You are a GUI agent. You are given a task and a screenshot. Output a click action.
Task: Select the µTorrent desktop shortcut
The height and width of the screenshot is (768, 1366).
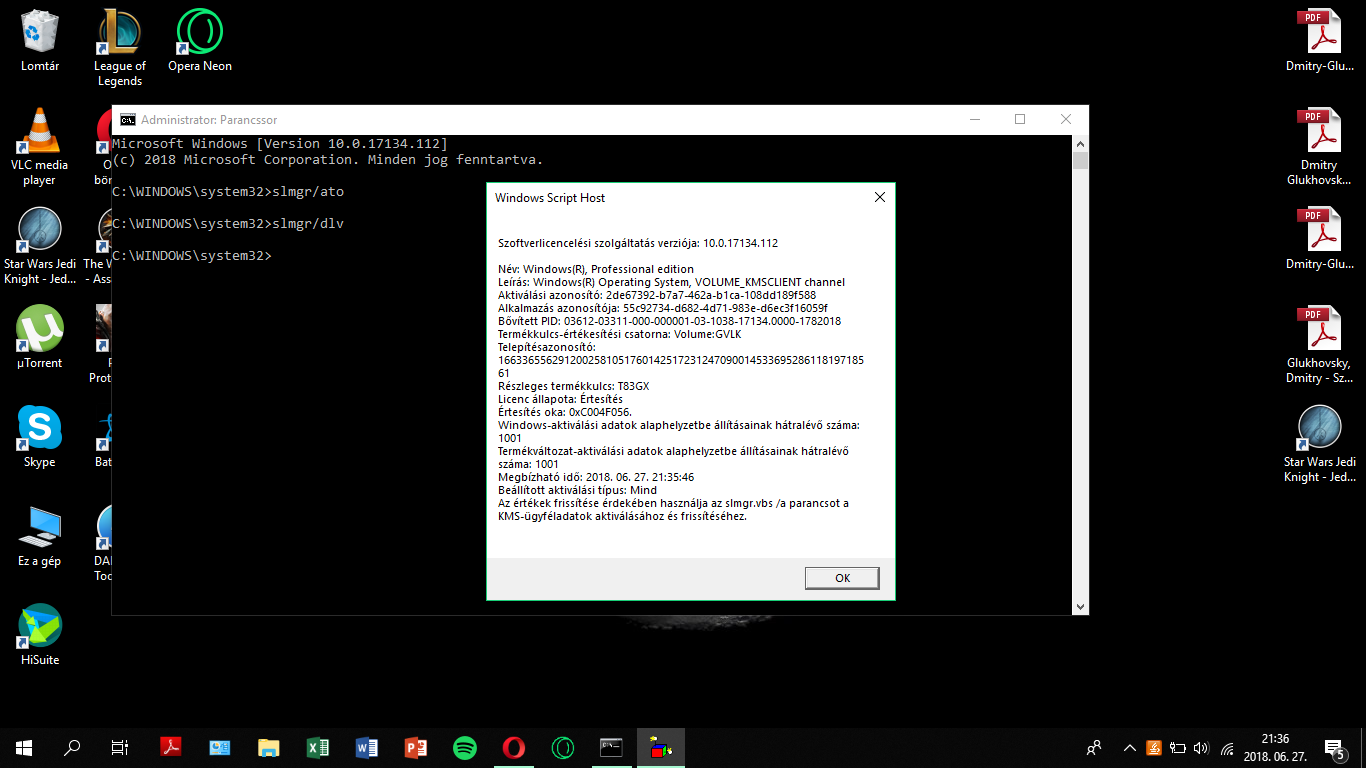40,338
